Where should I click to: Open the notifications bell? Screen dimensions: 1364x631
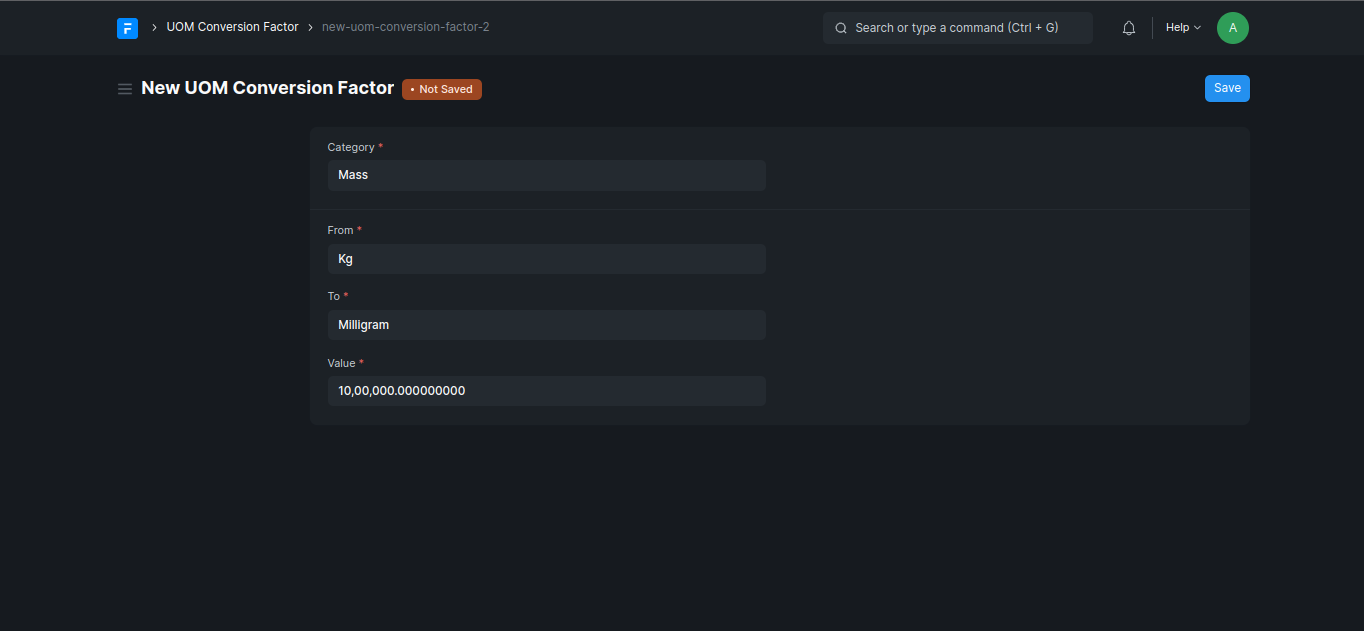(1129, 28)
